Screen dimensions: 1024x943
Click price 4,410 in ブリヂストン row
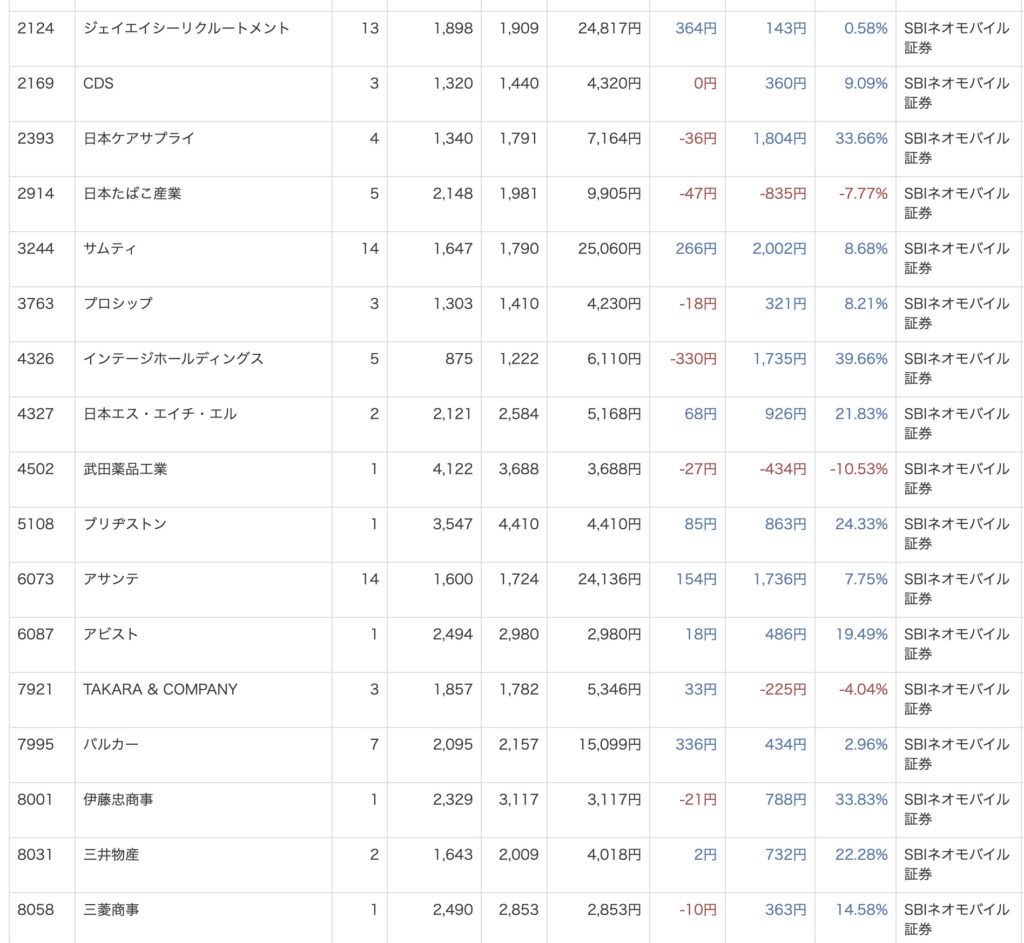pos(519,524)
